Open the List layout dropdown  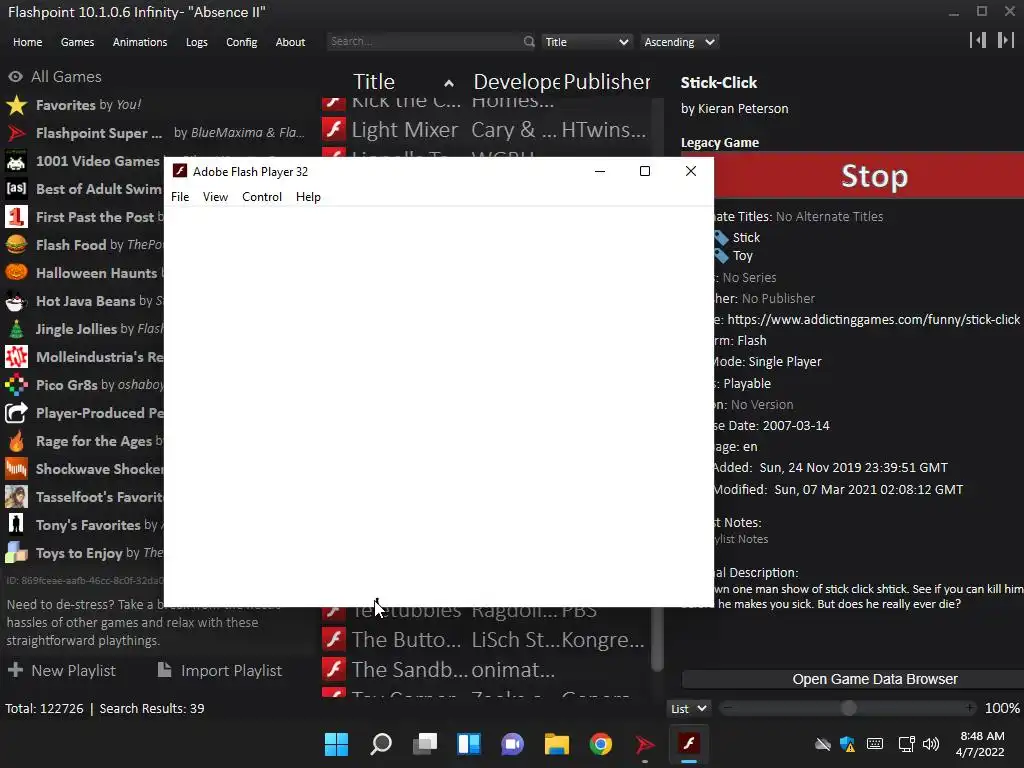[x=688, y=709]
